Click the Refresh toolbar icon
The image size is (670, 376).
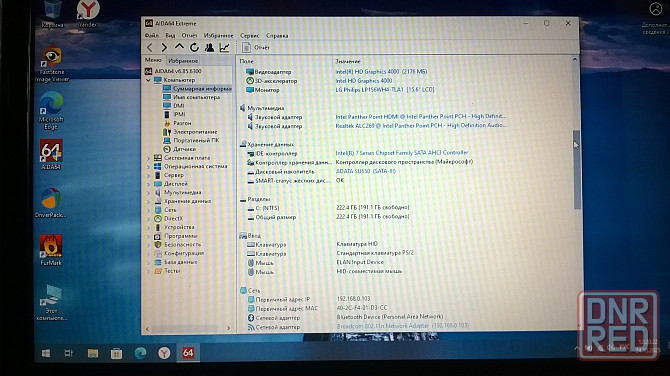pyautogui.click(x=194, y=47)
